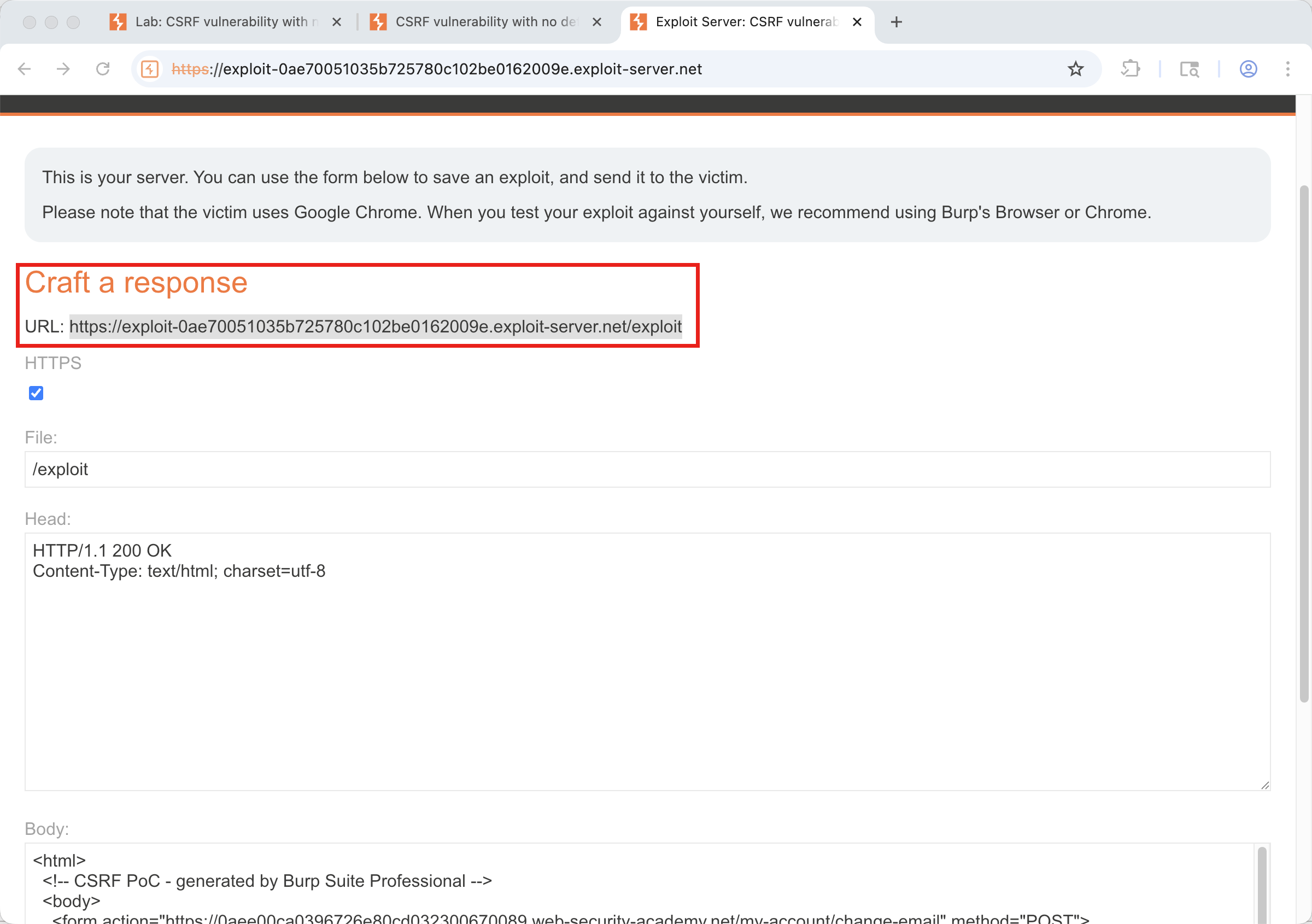Image resolution: width=1312 pixels, height=924 pixels.
Task: Click the browser back arrow
Action: click(x=25, y=69)
